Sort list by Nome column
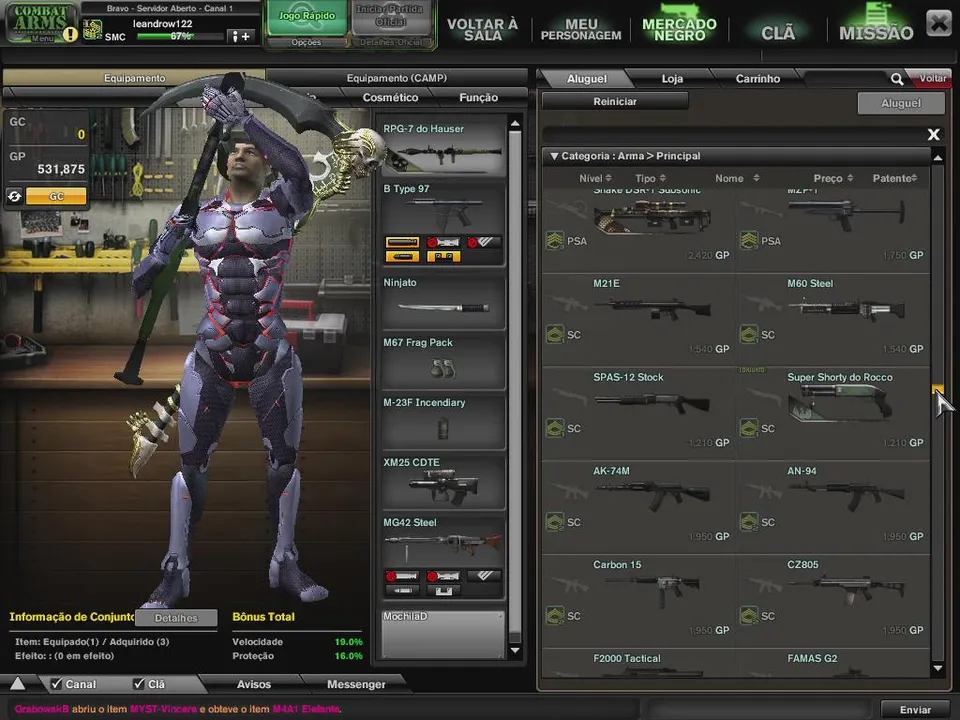Image resolution: width=960 pixels, height=720 pixels. coord(737,178)
